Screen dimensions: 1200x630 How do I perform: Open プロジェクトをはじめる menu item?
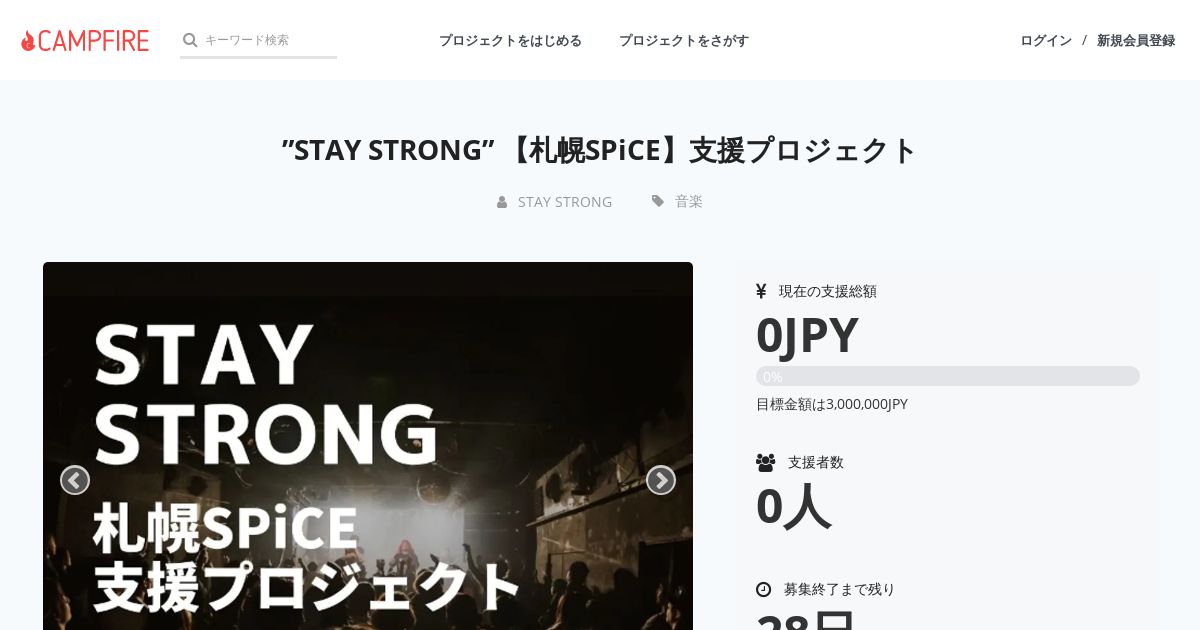[x=510, y=40]
